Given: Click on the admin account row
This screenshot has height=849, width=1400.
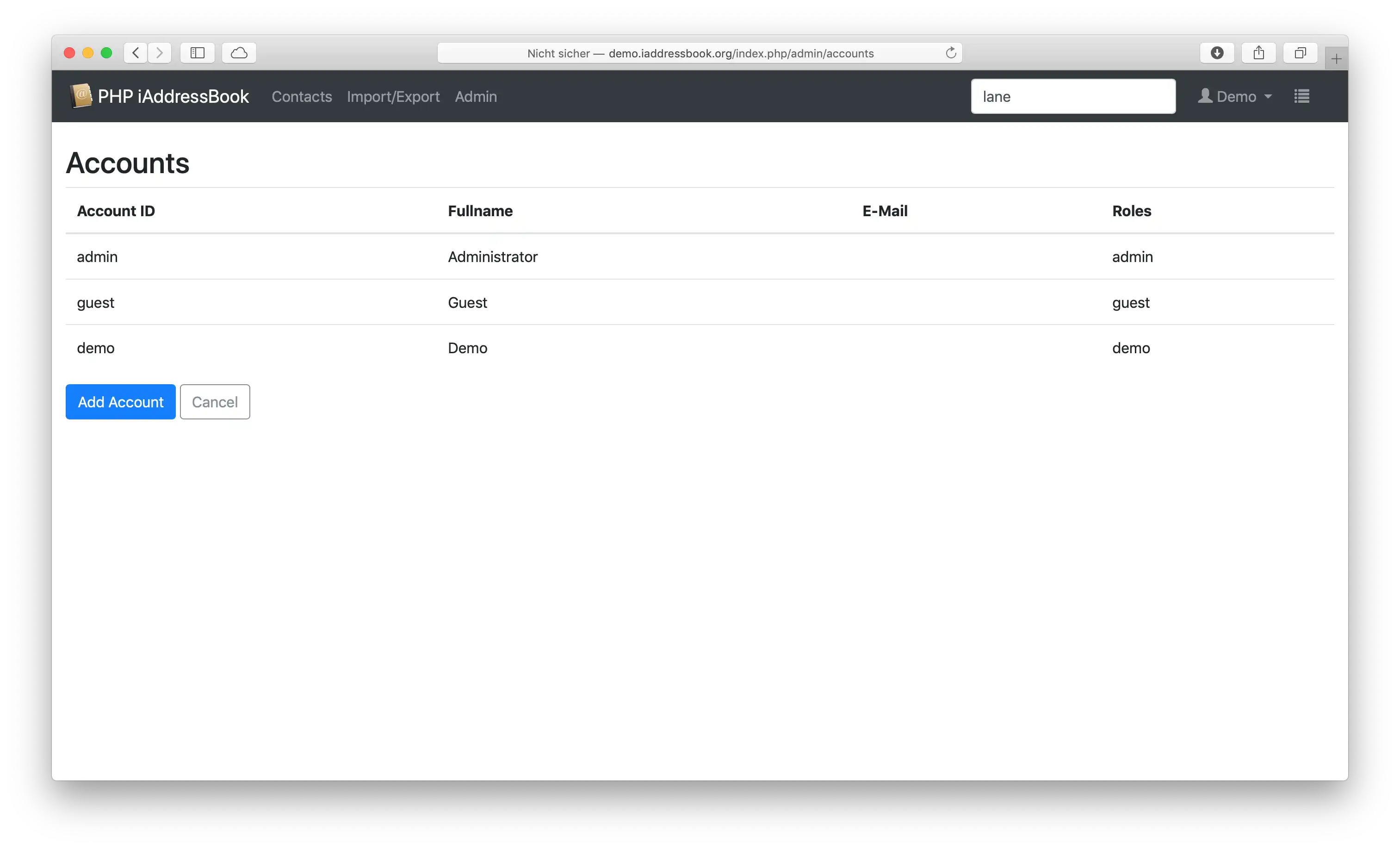Looking at the screenshot, I should pos(700,257).
